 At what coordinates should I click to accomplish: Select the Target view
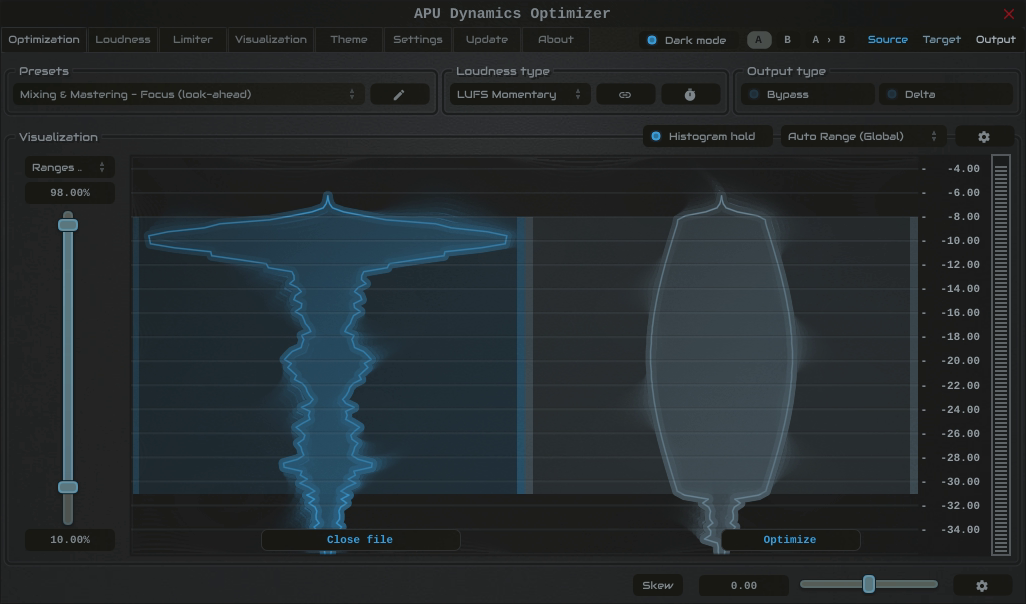tap(942, 40)
